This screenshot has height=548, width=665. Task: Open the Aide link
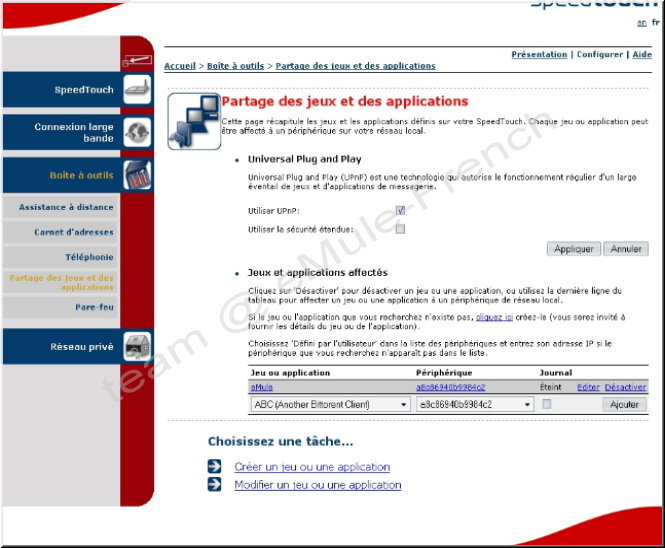642,54
